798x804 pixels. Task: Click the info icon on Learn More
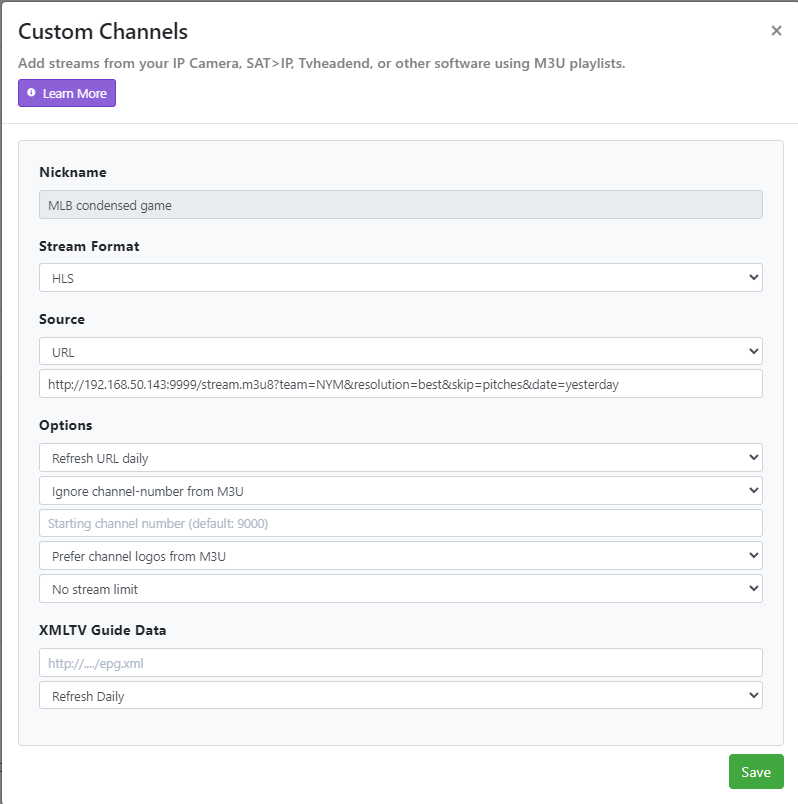tap(31, 93)
